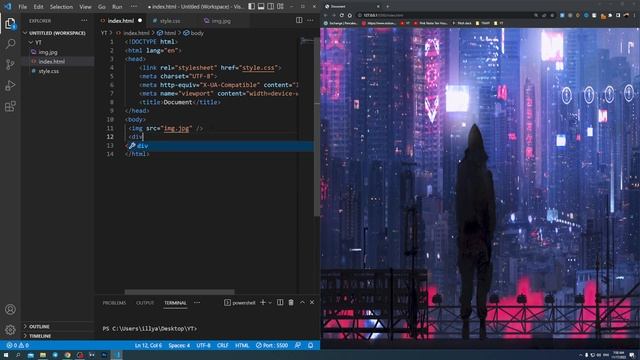Image resolution: width=640 pixels, height=360 pixels.
Task: Click the Explorer panel ellipsis actions
Action: (84, 20)
